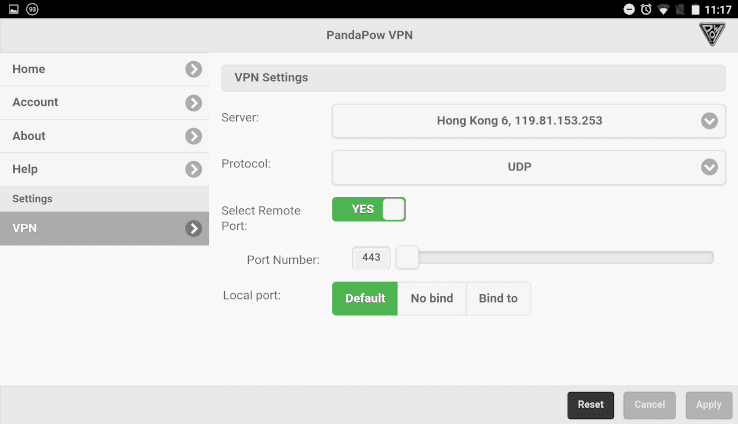Open the Server dropdown list
Screen dimensions: 738x424
pos(528,121)
